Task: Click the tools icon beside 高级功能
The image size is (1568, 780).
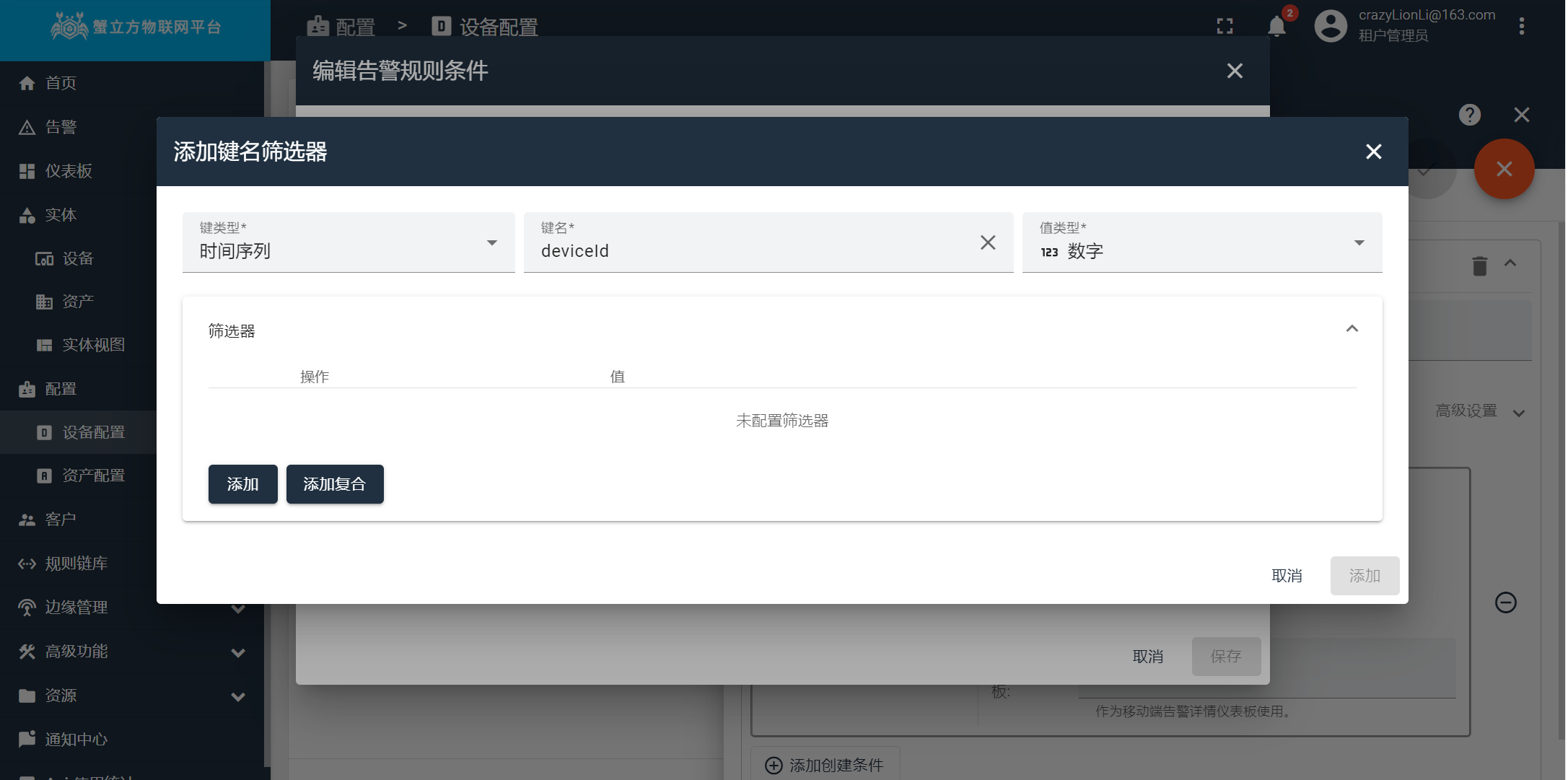Action: click(27, 652)
